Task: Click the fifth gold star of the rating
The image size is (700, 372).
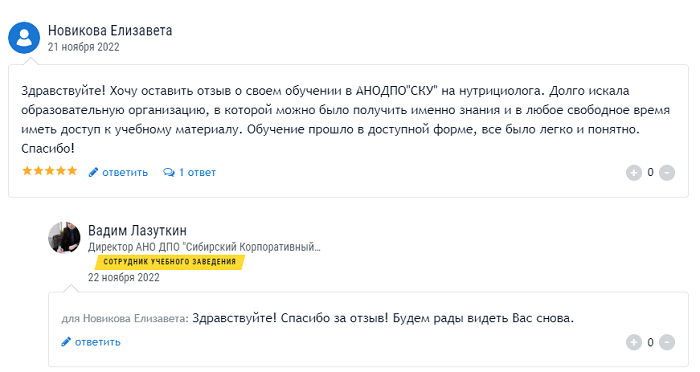Action: pyautogui.click(x=72, y=171)
